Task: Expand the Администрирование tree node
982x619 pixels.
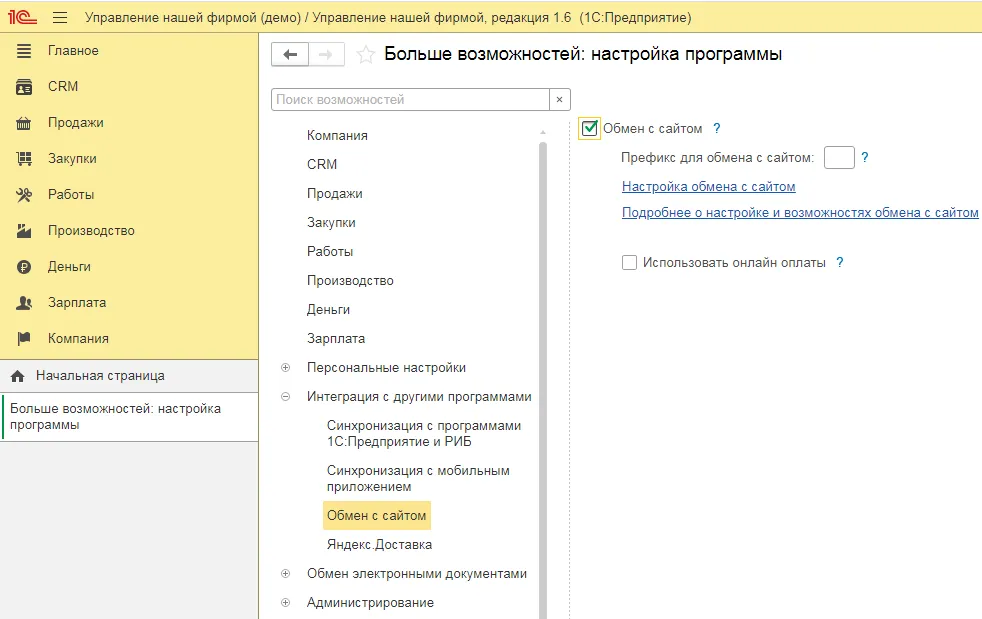Action: coord(286,603)
